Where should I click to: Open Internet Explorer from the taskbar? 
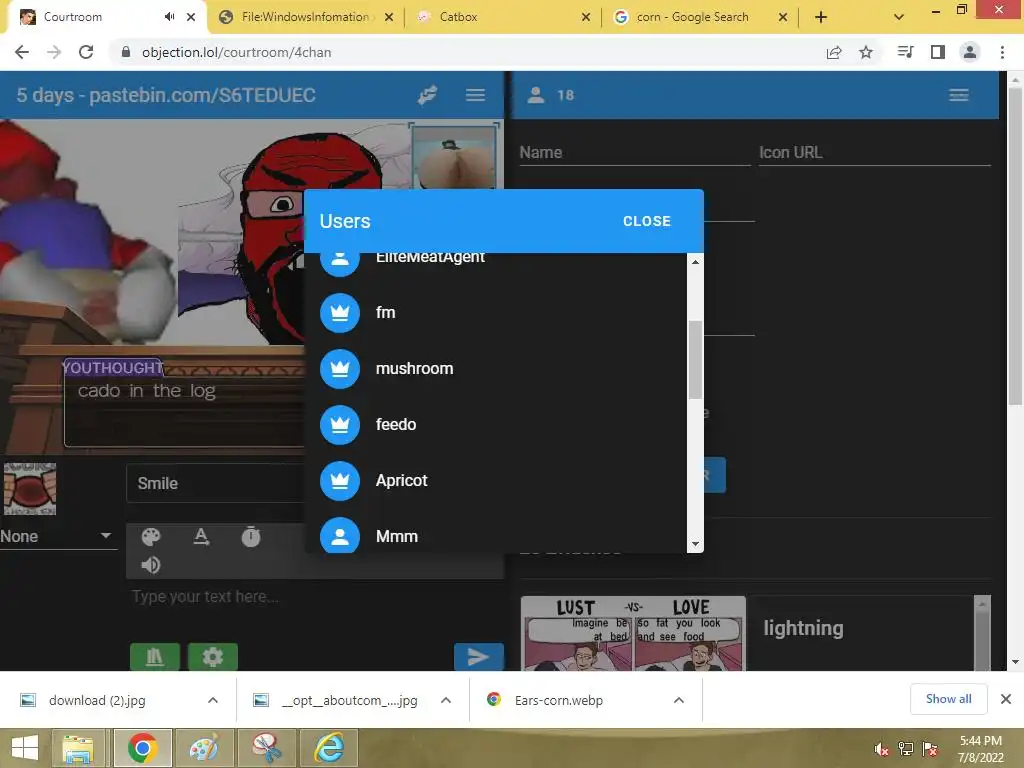click(329, 748)
